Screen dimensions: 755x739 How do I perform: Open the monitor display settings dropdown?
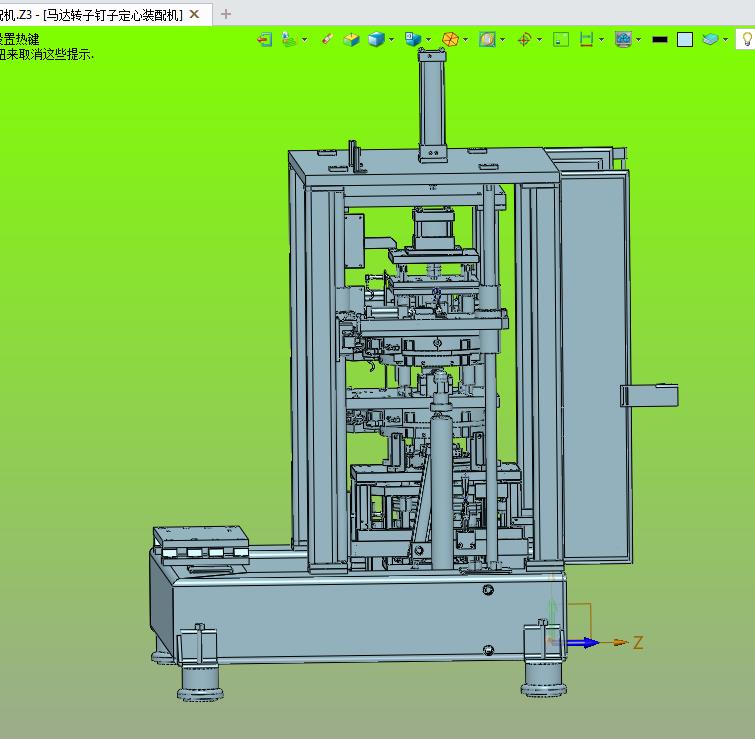point(638,39)
